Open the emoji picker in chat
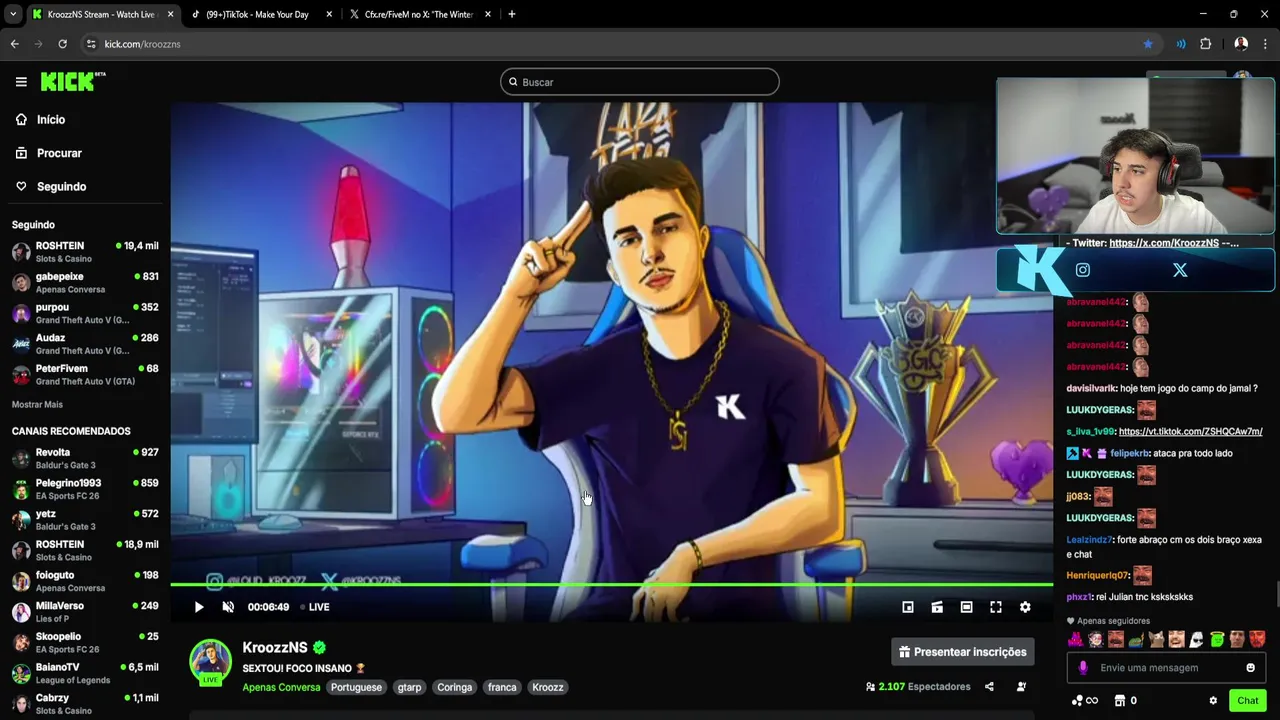 (1250, 668)
